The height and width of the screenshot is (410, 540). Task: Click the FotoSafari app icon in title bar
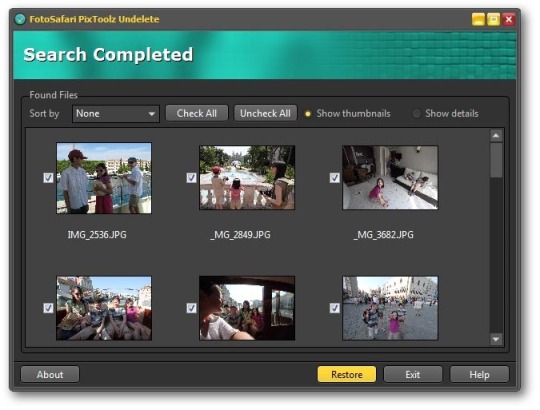(20, 19)
